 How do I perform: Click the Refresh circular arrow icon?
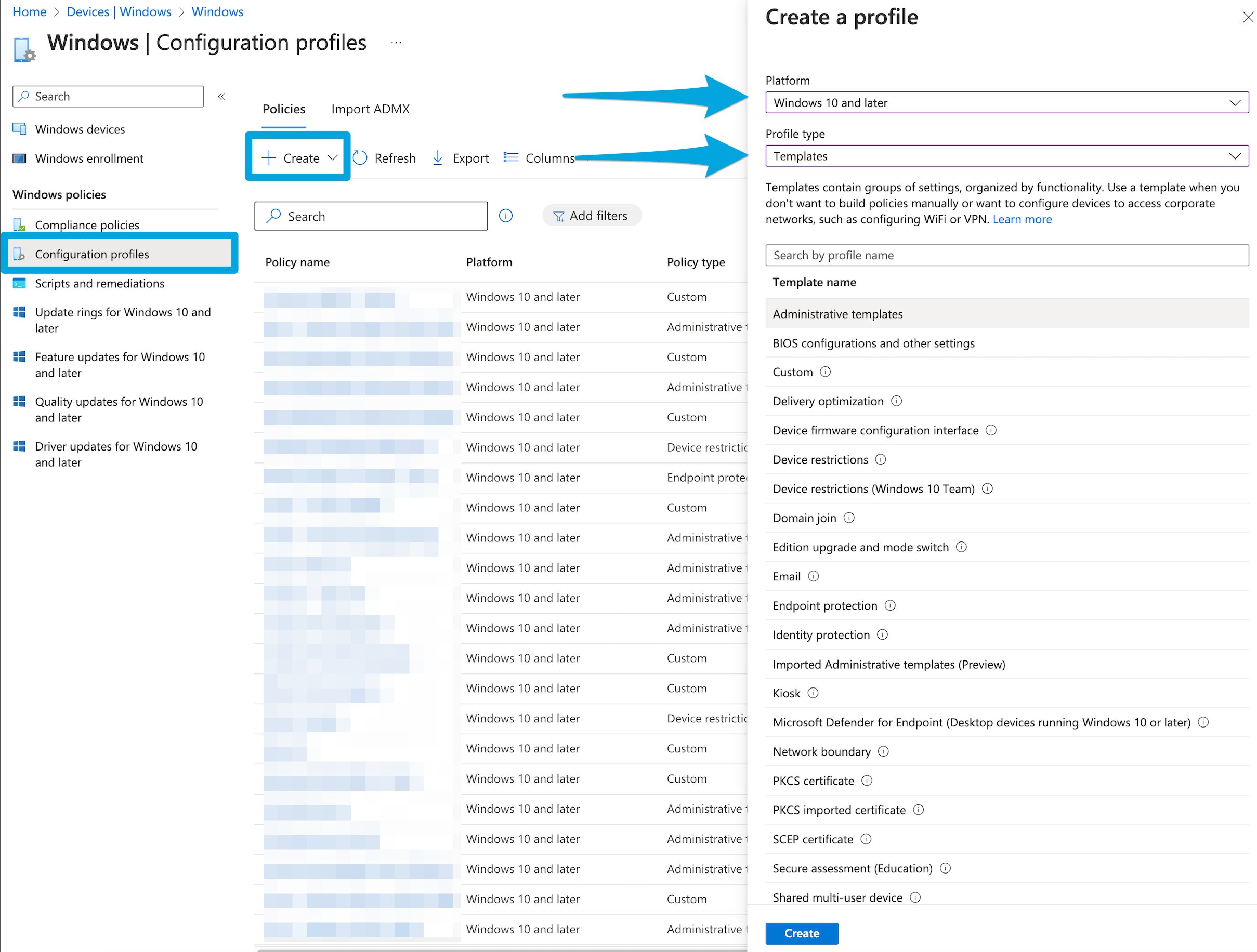360,158
